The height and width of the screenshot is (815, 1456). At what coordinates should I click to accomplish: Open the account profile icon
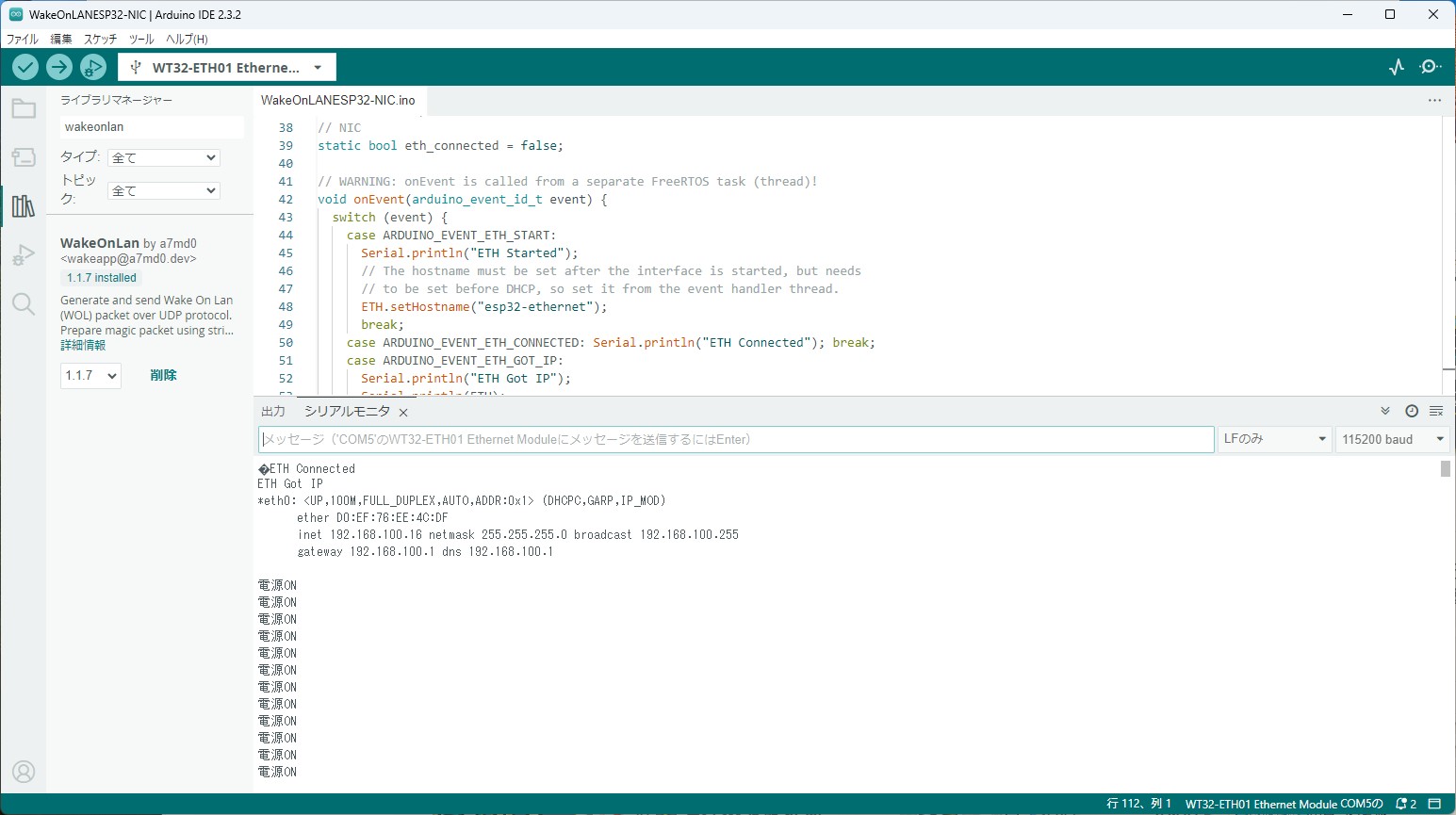pyautogui.click(x=24, y=772)
